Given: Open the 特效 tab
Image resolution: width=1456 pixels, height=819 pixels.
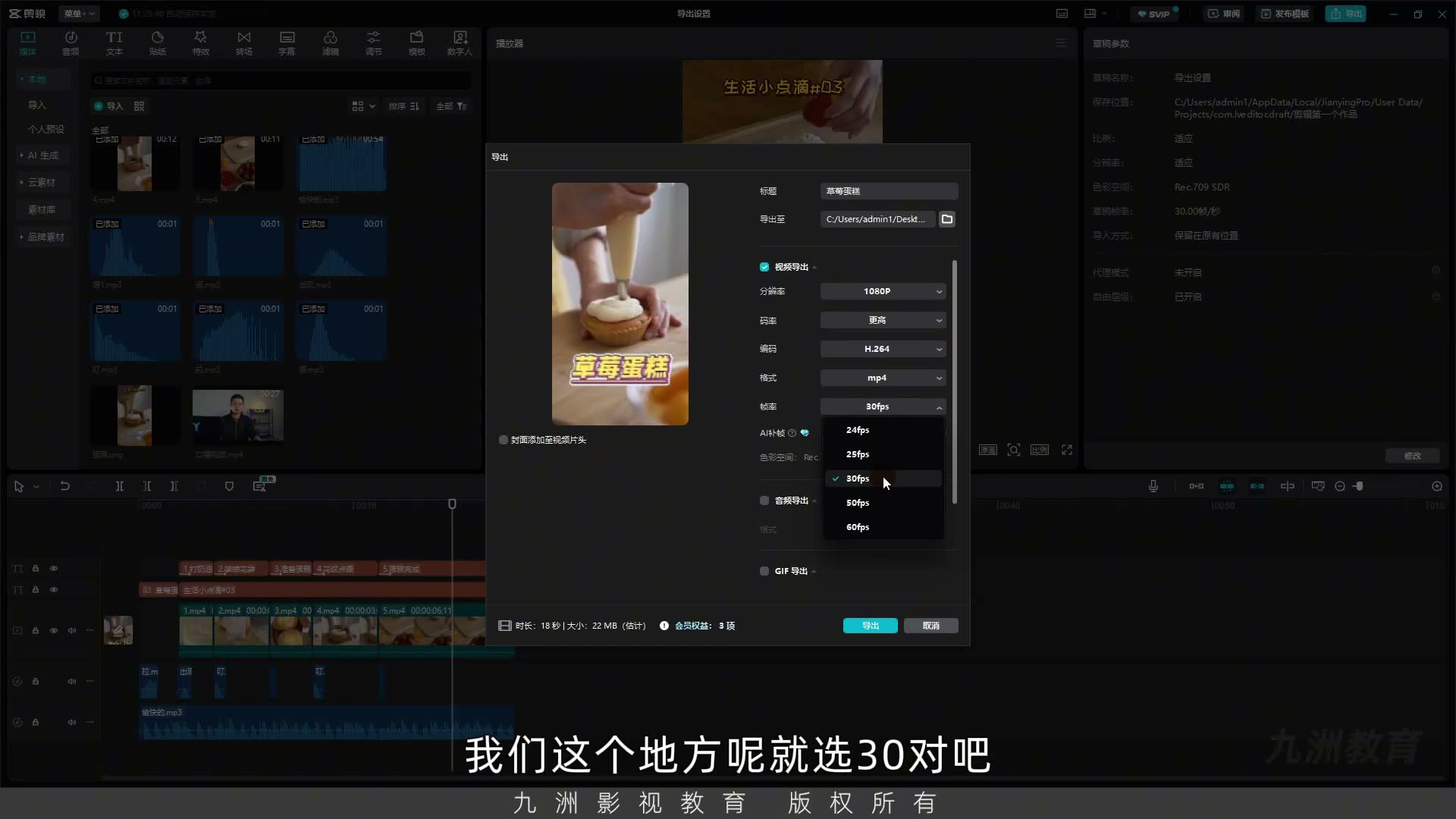Looking at the screenshot, I should (200, 43).
